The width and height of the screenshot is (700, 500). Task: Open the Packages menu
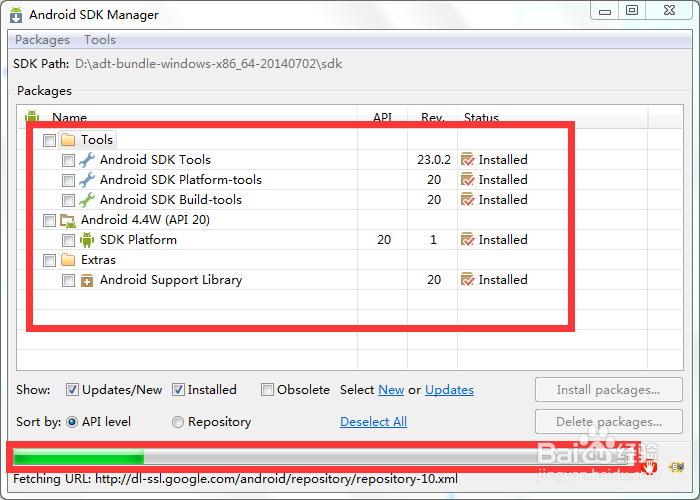click(x=42, y=40)
